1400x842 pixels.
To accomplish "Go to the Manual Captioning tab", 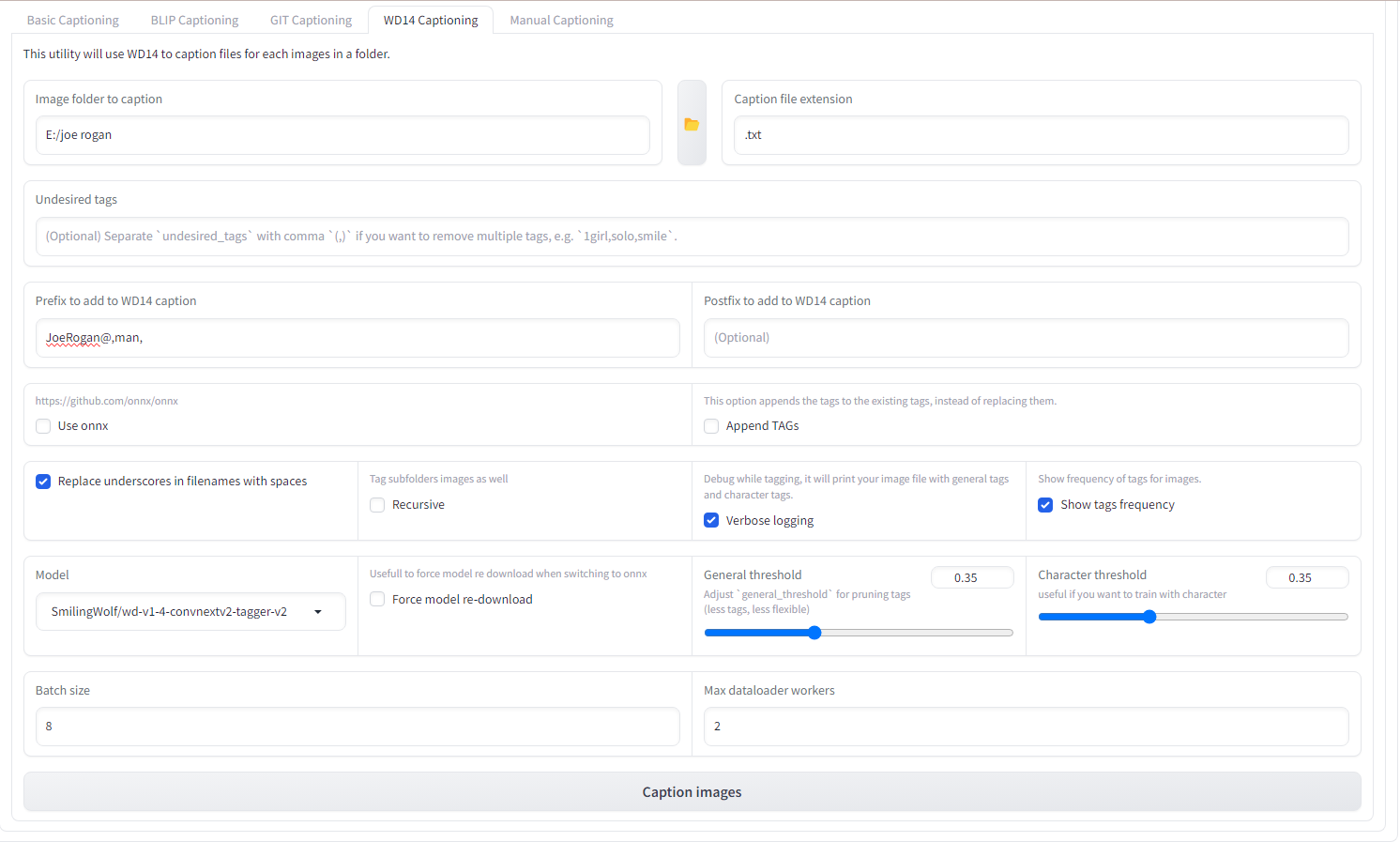I will 561,20.
